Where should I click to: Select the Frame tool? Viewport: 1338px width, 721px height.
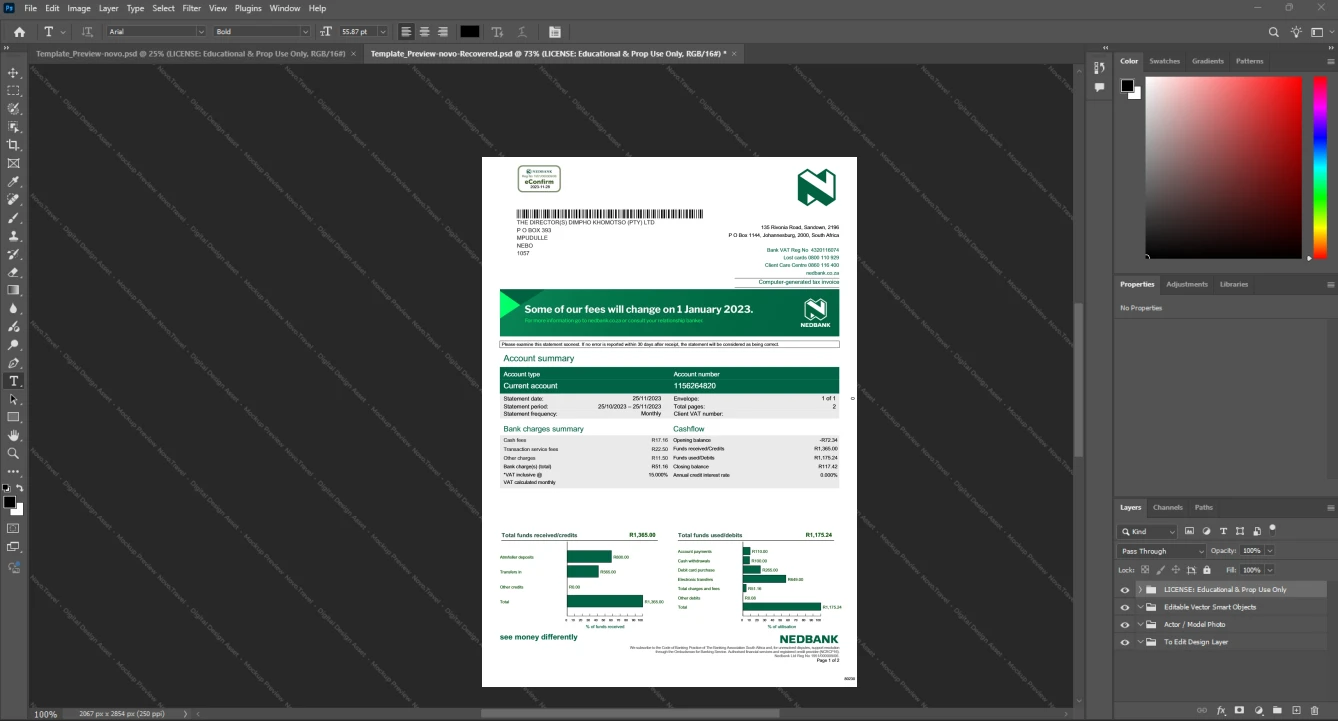[13, 163]
